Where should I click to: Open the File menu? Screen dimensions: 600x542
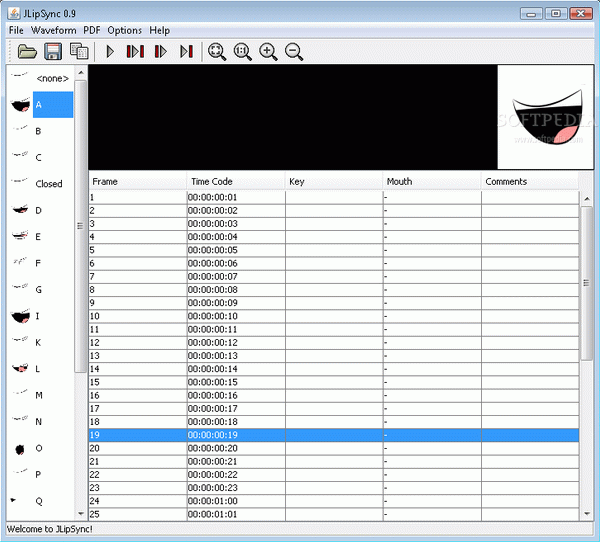tap(16, 30)
